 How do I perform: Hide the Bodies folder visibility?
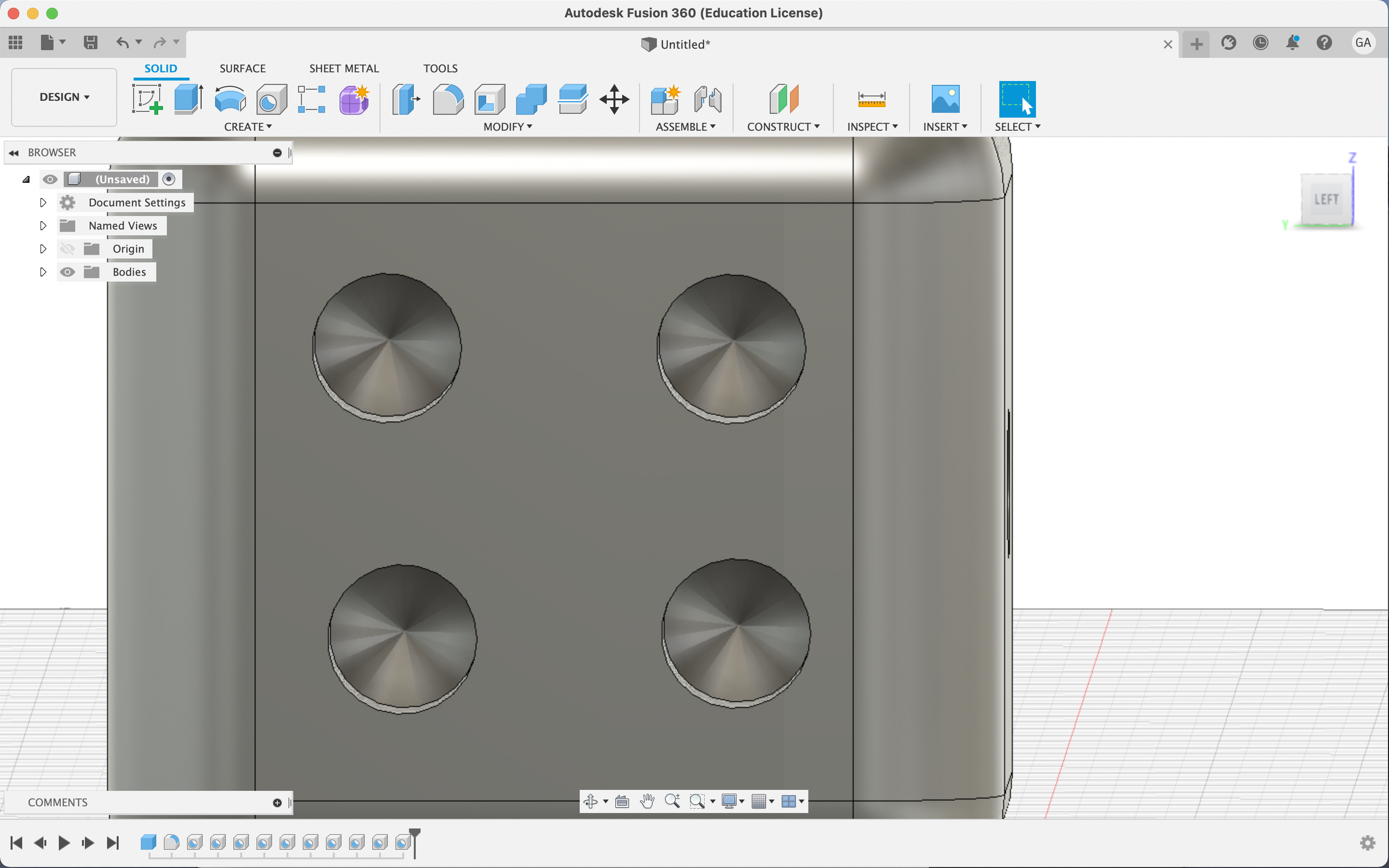(x=68, y=271)
